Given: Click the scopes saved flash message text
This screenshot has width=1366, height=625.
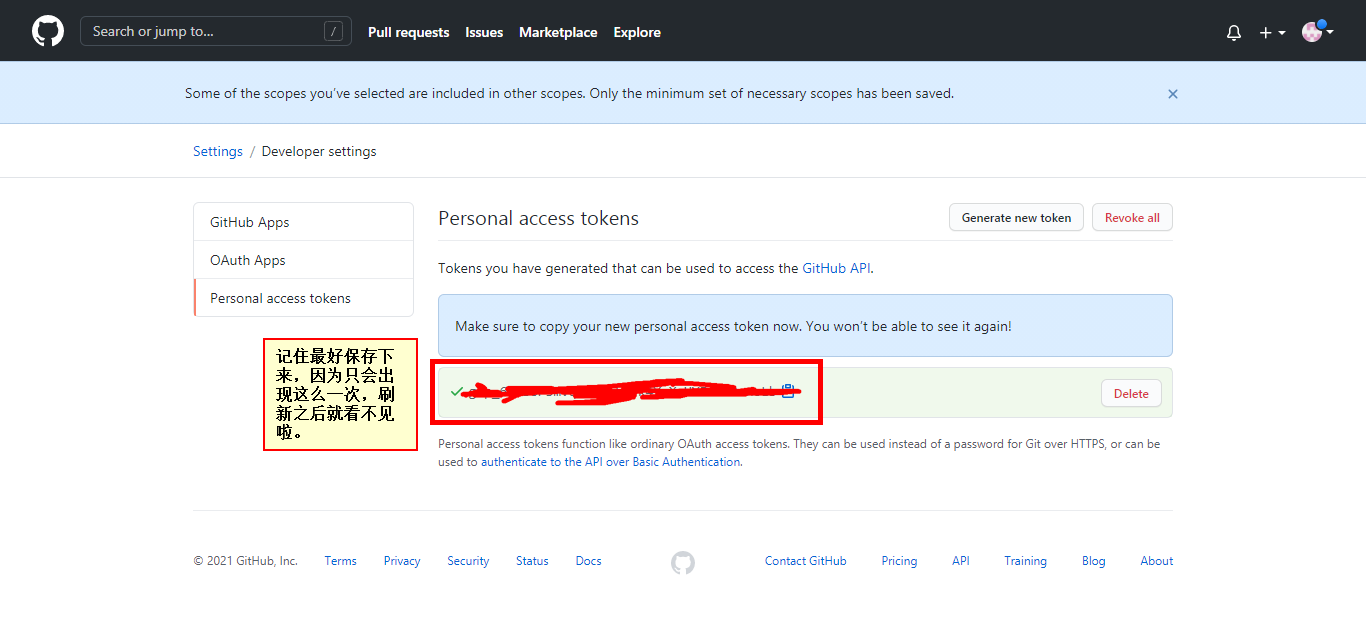Looking at the screenshot, I should (569, 93).
